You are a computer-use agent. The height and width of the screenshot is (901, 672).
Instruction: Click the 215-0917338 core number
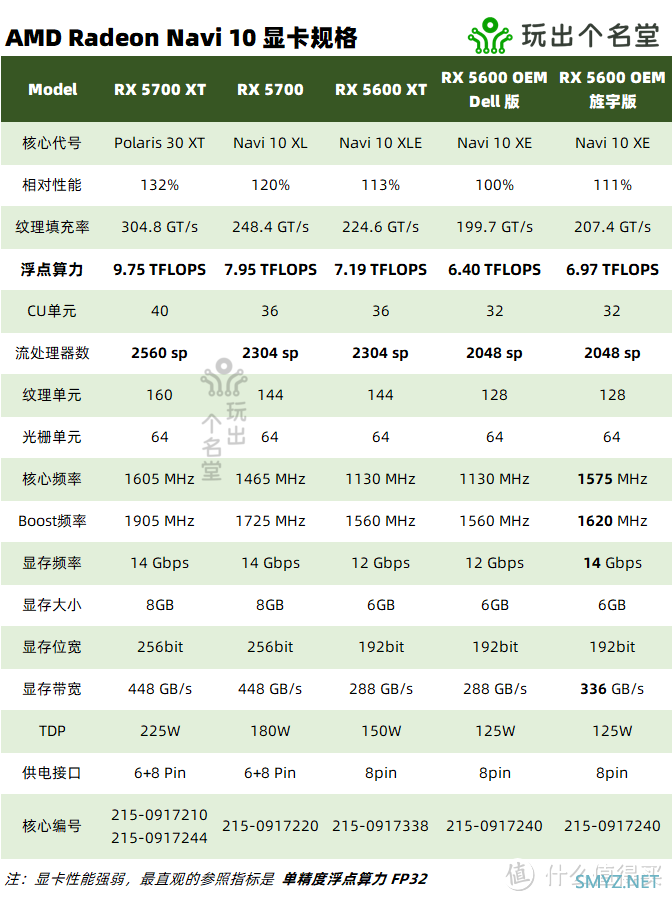tap(381, 826)
